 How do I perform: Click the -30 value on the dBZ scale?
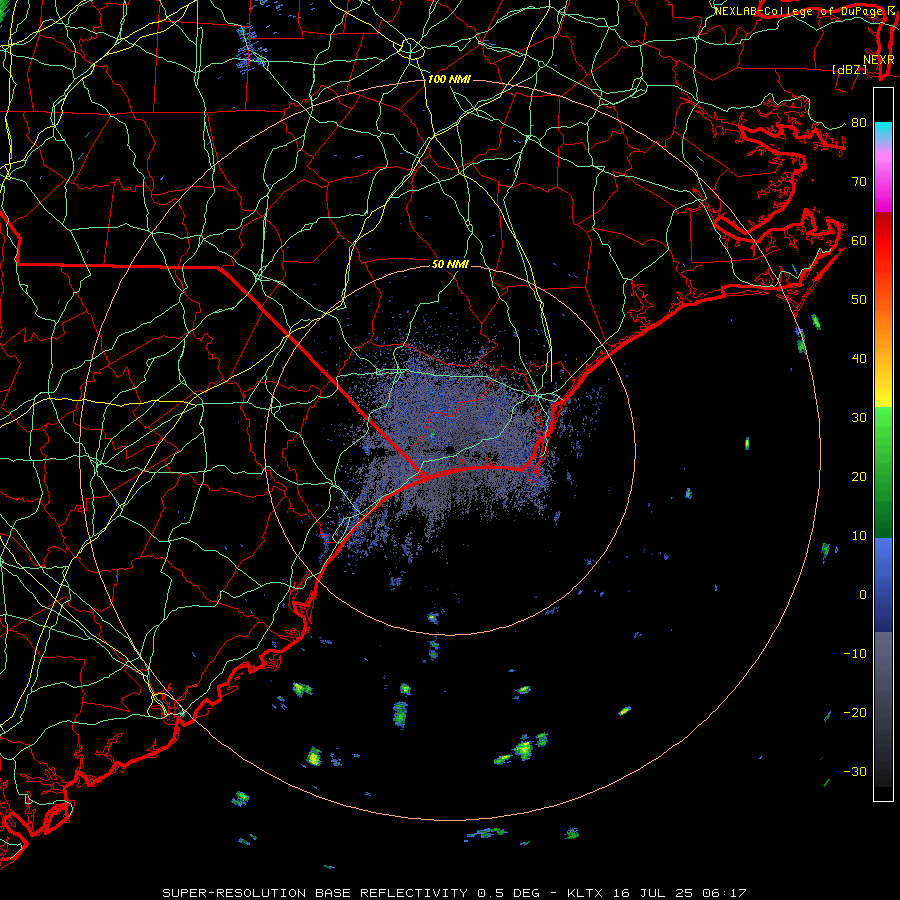click(x=855, y=771)
